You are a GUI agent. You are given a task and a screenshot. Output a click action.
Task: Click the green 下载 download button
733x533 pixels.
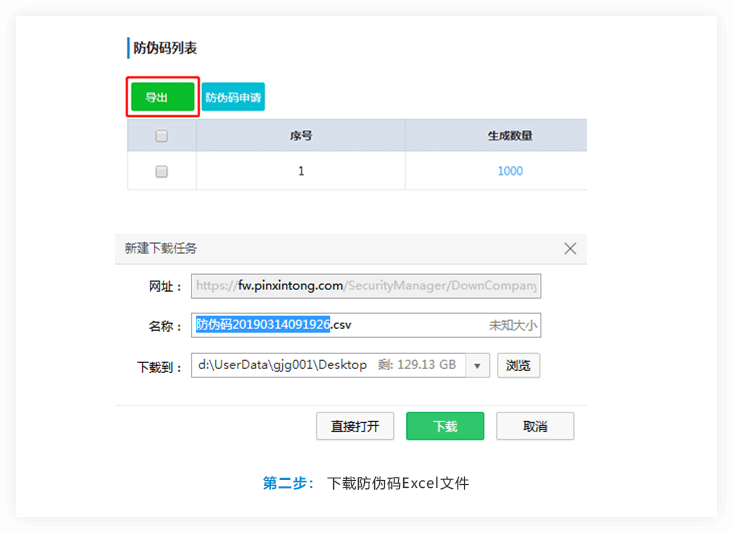tap(445, 426)
